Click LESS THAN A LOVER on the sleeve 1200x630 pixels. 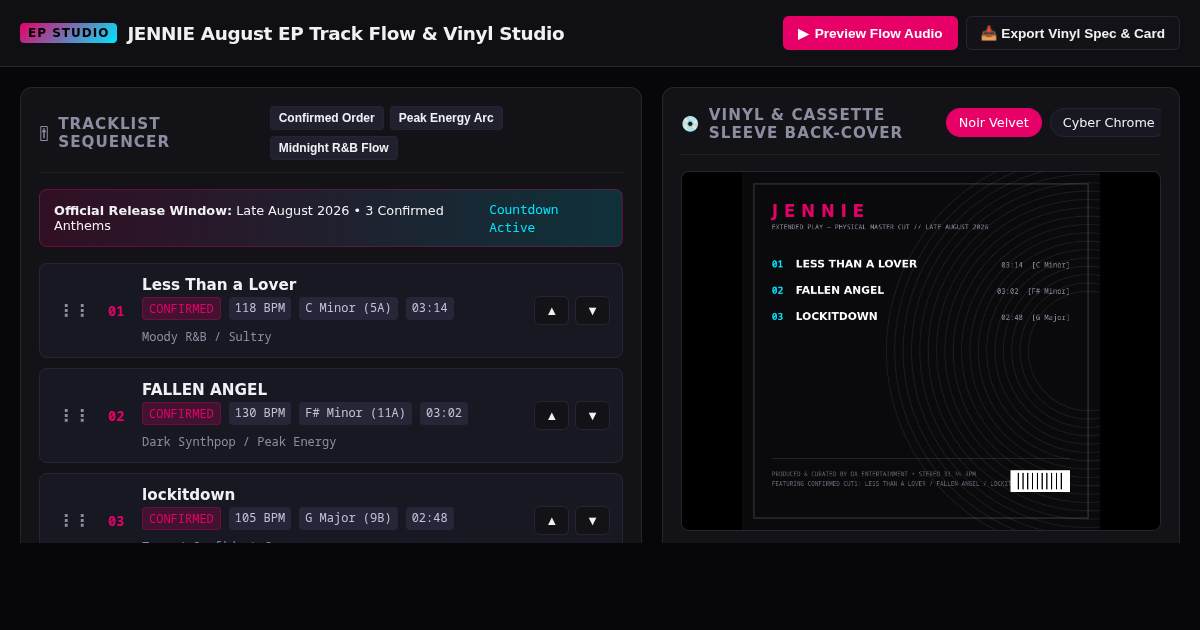click(856, 264)
